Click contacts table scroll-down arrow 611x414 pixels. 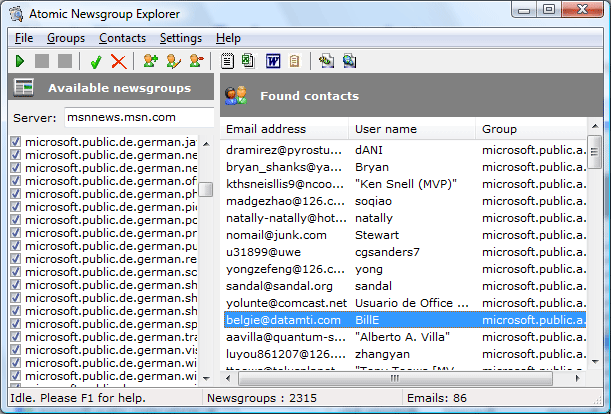[595, 362]
